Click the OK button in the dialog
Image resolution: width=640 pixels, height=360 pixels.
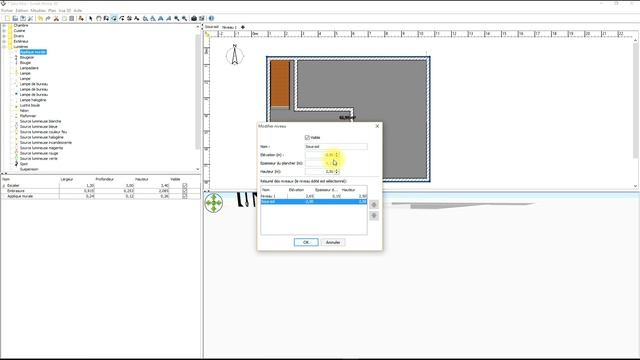click(x=306, y=242)
